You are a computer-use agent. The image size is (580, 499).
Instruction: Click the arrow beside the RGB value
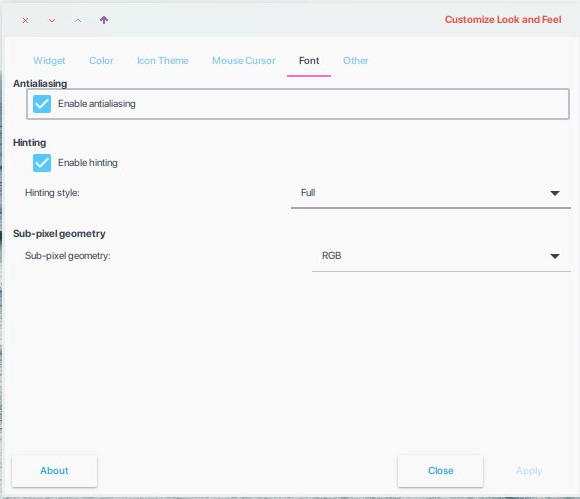pyautogui.click(x=554, y=256)
